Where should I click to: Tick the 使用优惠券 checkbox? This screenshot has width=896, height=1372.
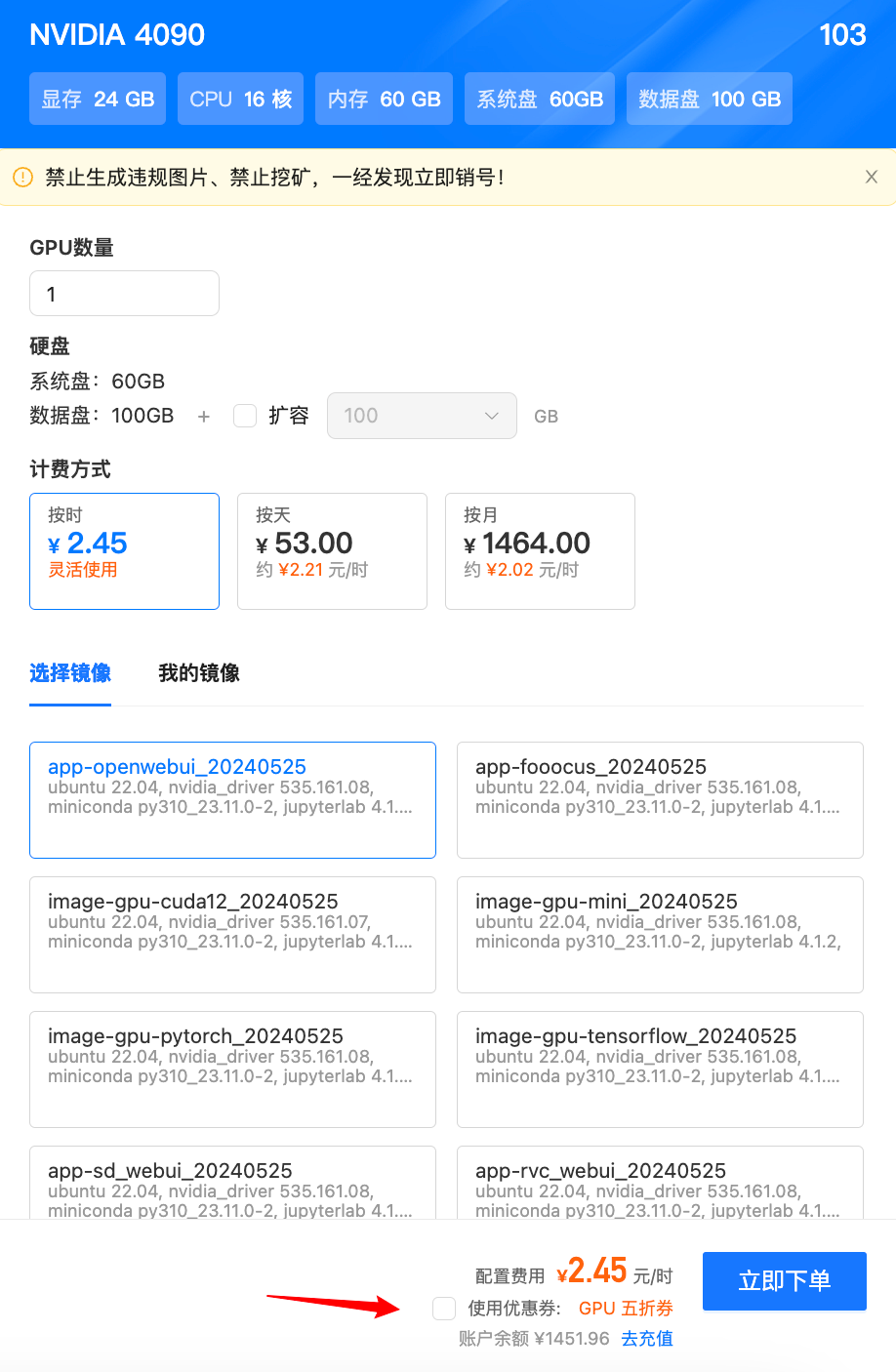(444, 1309)
